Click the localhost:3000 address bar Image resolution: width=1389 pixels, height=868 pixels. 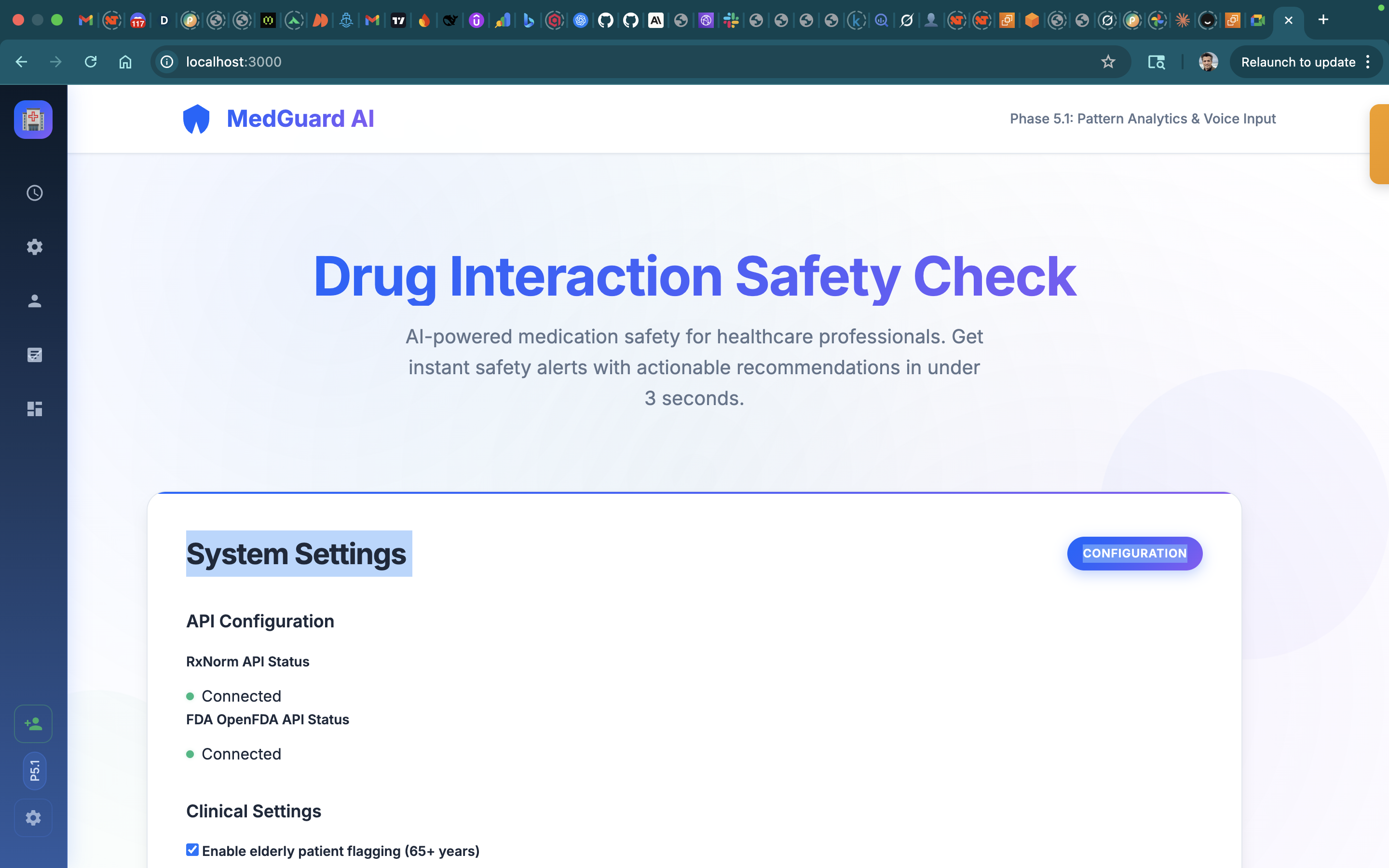(402, 62)
